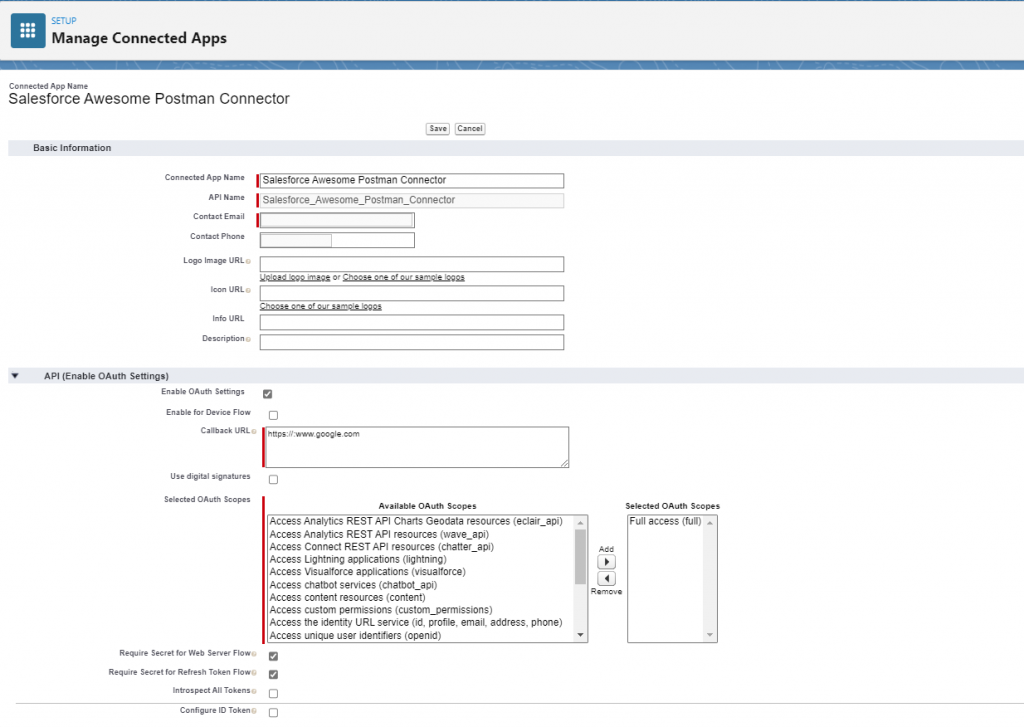Select Access Visualforce applications (visualforce) scope
The height and width of the screenshot is (727, 1024).
coord(368,572)
